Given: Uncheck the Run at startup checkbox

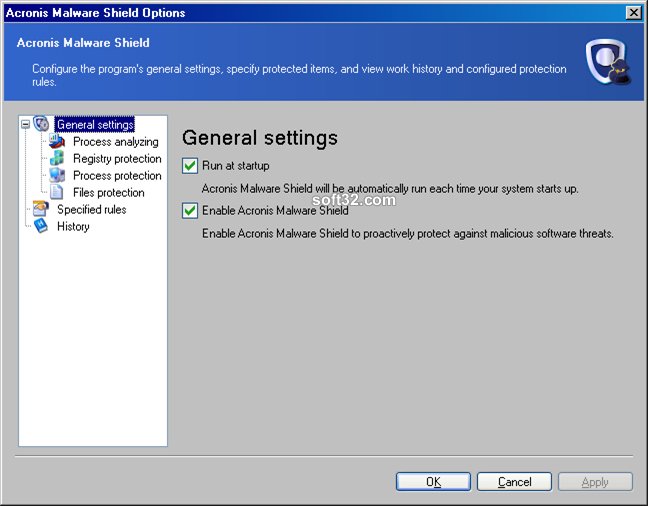Looking at the screenshot, I should (190, 166).
